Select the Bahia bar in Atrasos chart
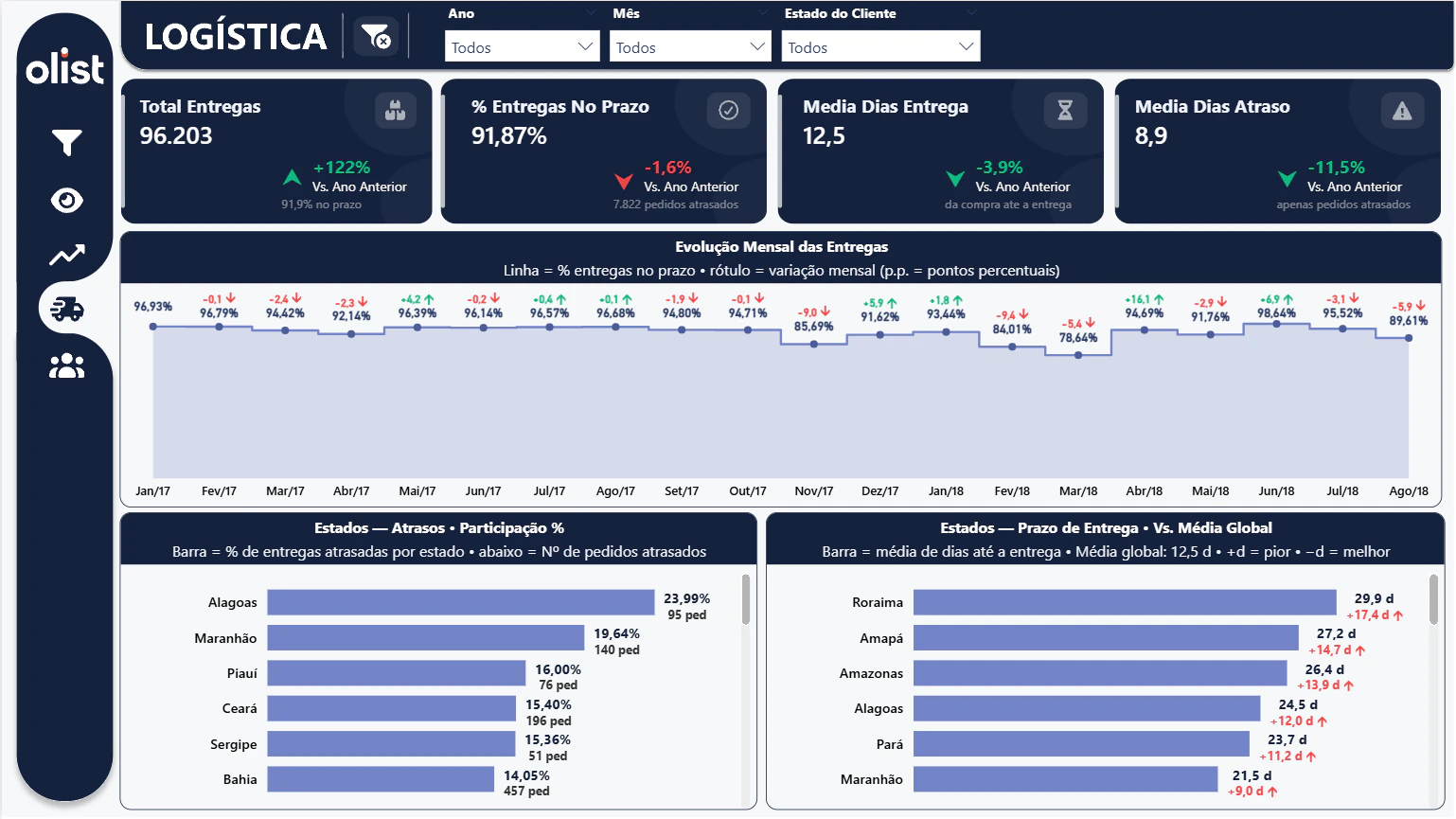 tap(381, 779)
